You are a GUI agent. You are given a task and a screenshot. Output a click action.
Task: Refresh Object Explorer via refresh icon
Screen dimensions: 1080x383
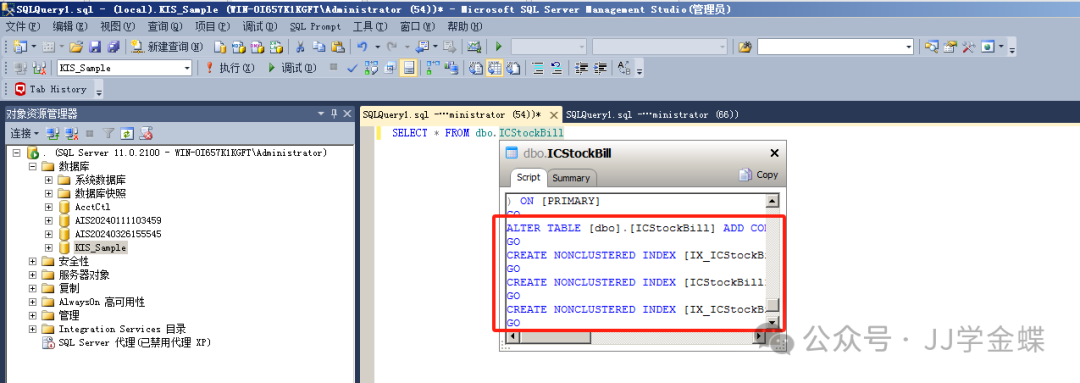[x=127, y=133]
